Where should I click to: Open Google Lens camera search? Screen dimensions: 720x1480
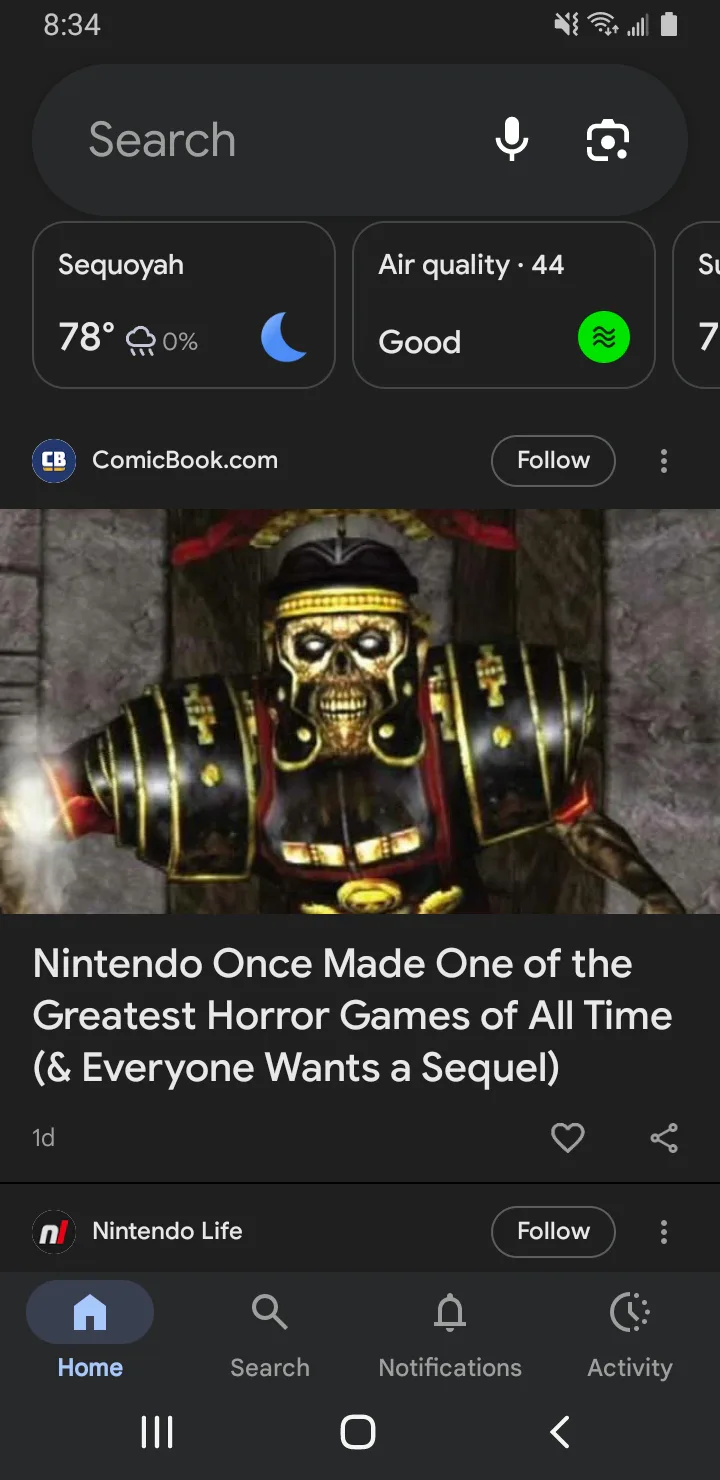tap(607, 140)
